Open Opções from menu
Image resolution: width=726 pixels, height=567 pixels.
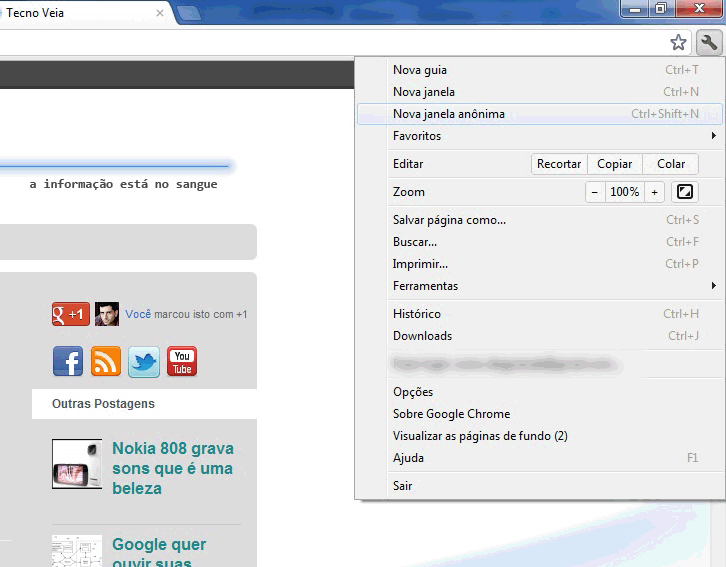click(540, 392)
